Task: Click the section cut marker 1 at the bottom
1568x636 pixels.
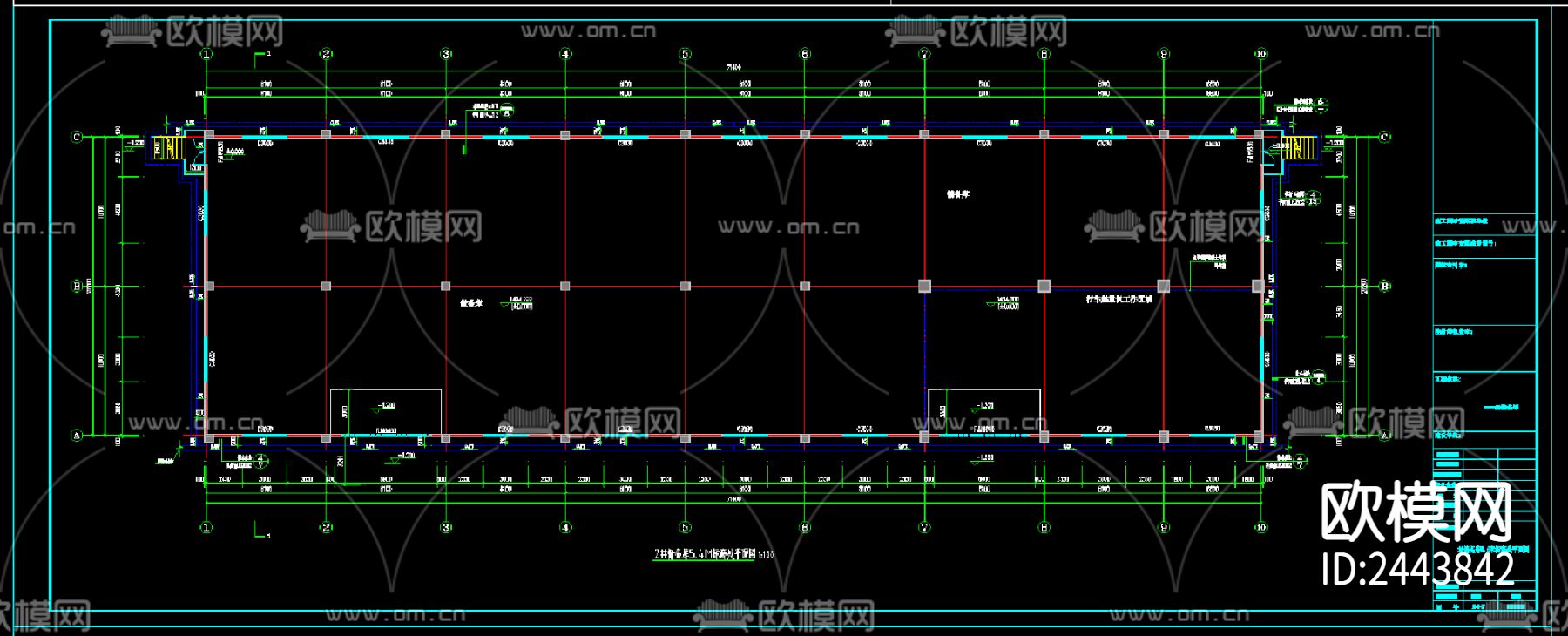Action: pyautogui.click(x=262, y=530)
